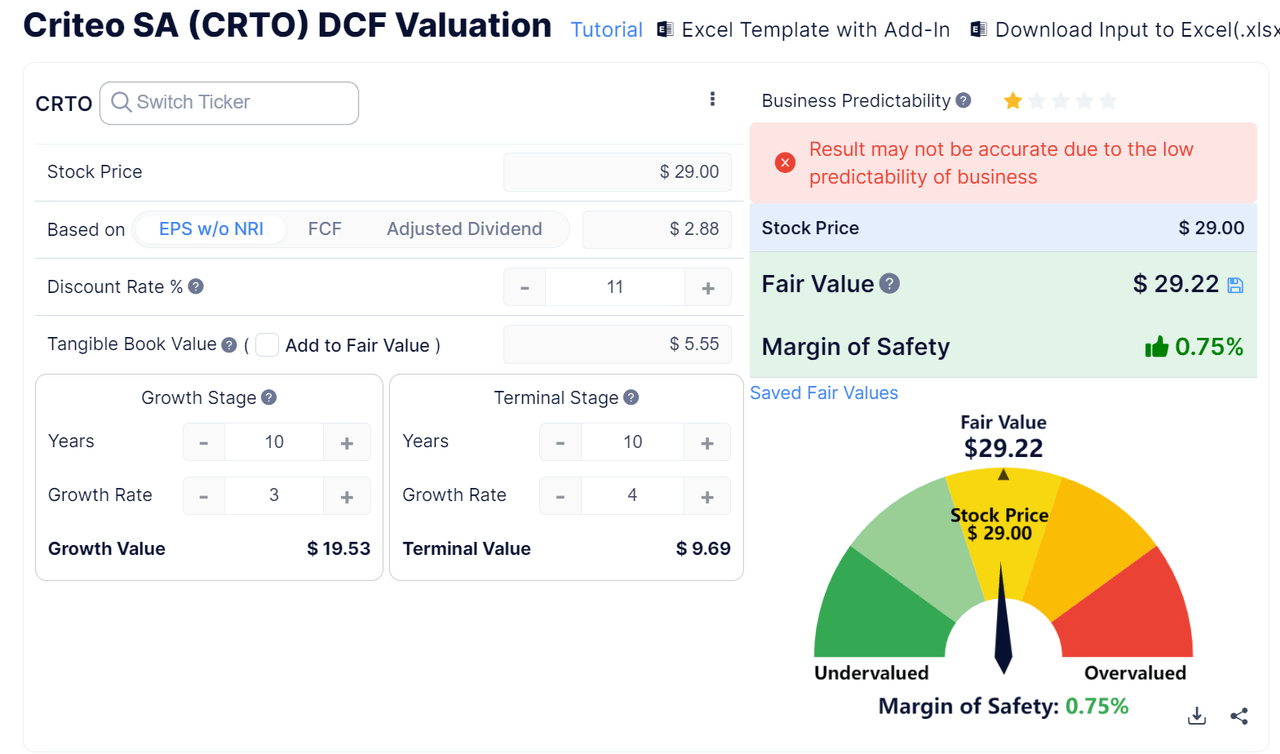Select the EPS w/o NRI tab

click(x=211, y=228)
